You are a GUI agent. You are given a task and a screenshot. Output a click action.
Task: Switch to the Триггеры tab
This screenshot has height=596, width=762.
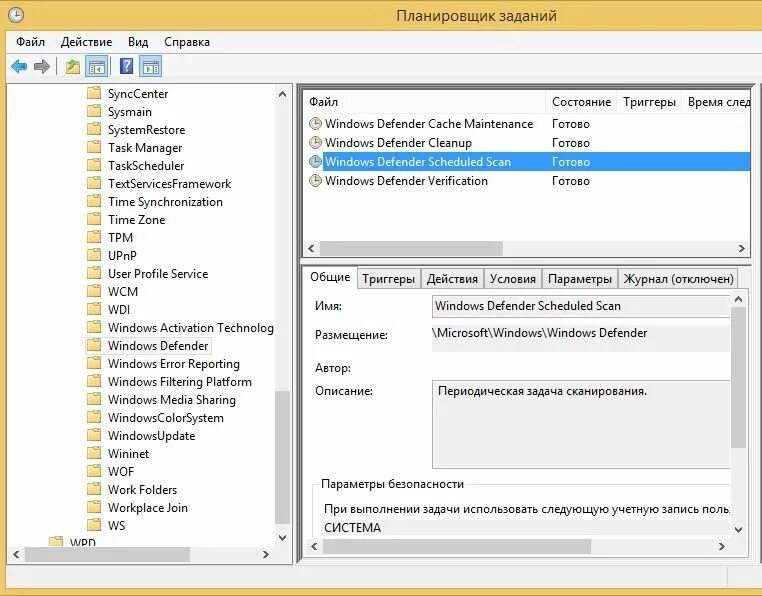[x=388, y=279]
